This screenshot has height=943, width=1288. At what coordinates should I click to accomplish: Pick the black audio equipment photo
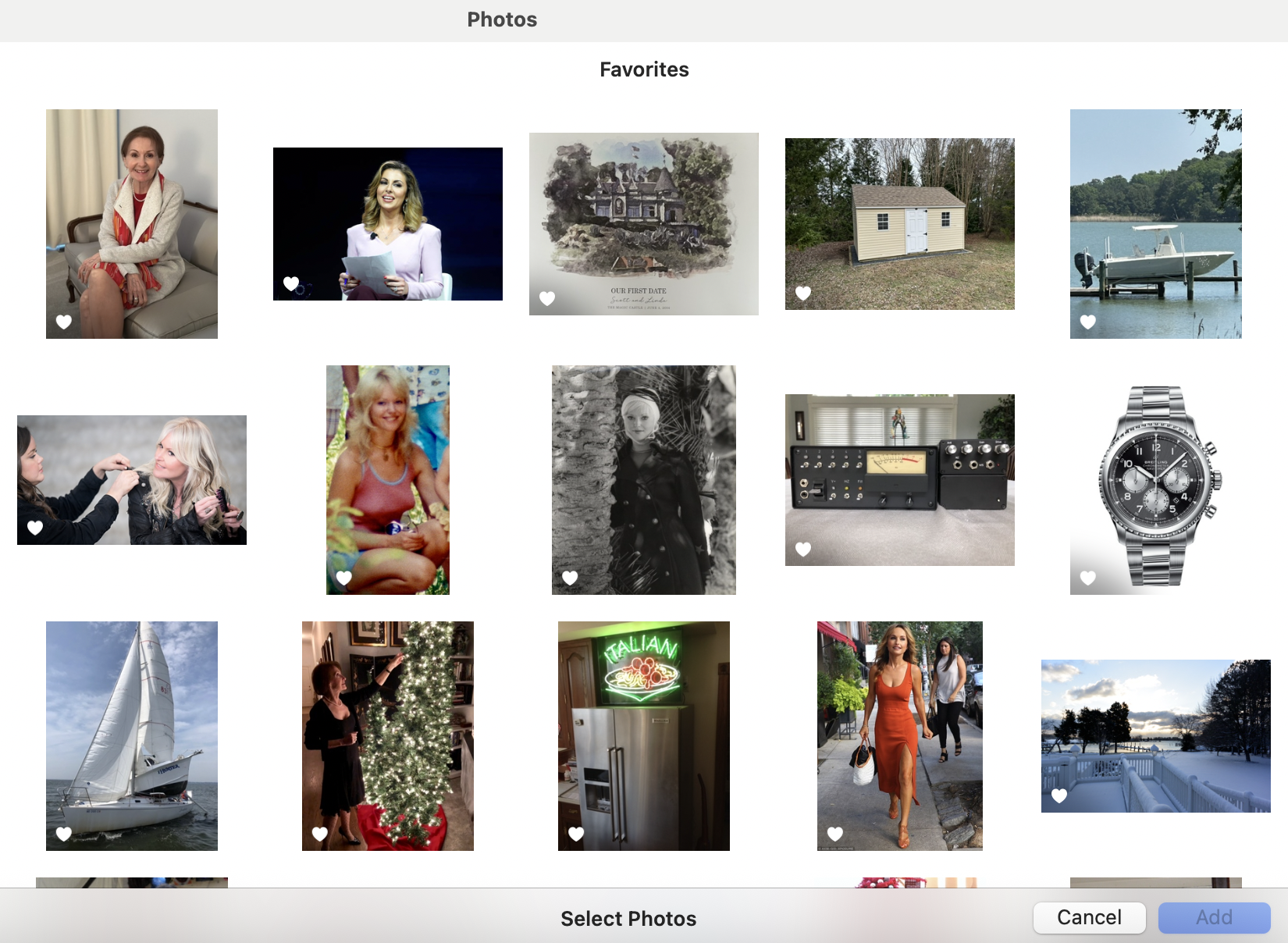[x=899, y=479]
